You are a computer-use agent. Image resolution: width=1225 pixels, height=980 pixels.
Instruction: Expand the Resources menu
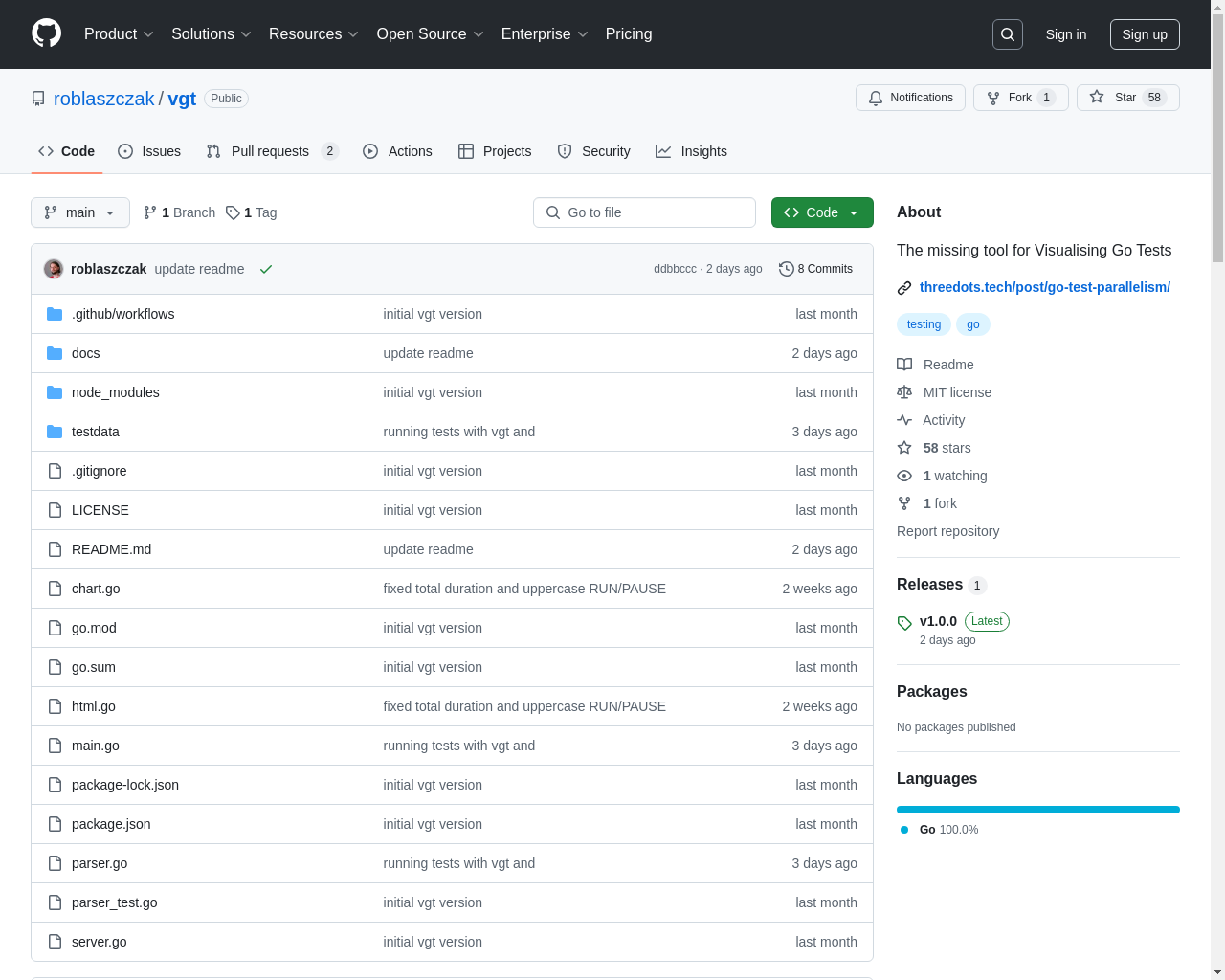point(314,33)
